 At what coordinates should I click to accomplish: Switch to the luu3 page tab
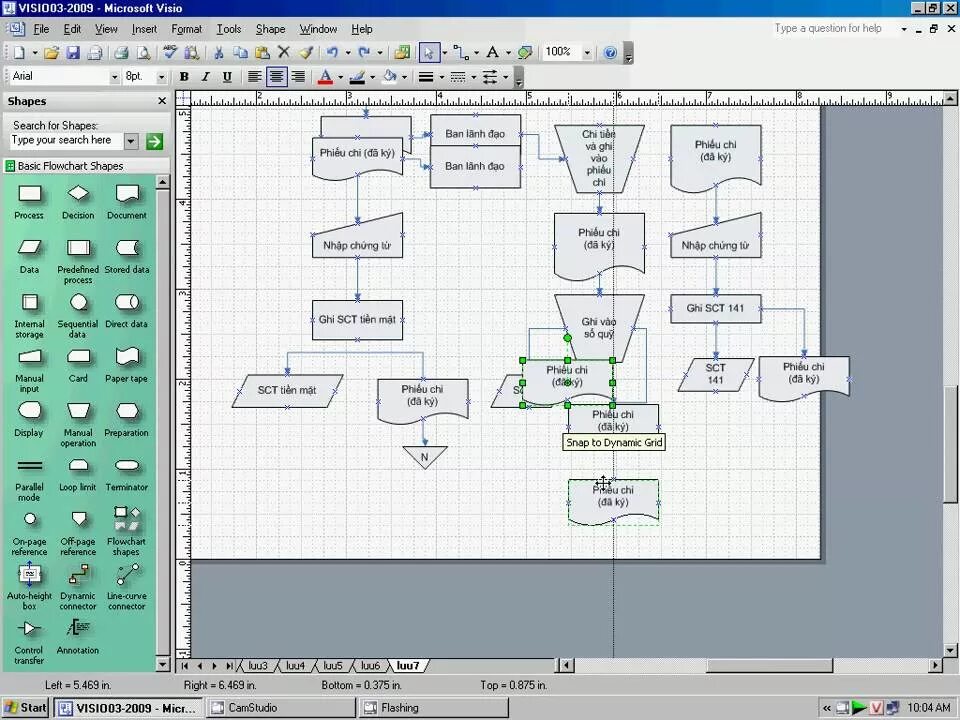[258, 666]
